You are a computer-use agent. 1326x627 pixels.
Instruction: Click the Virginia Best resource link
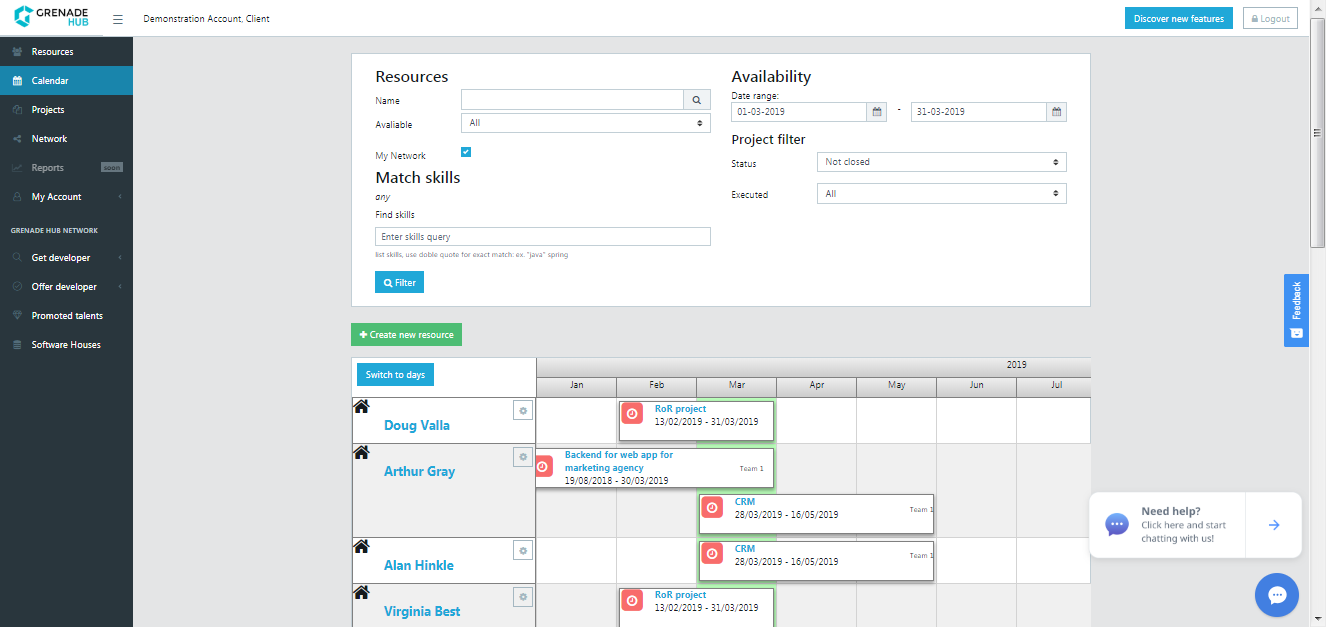point(422,611)
